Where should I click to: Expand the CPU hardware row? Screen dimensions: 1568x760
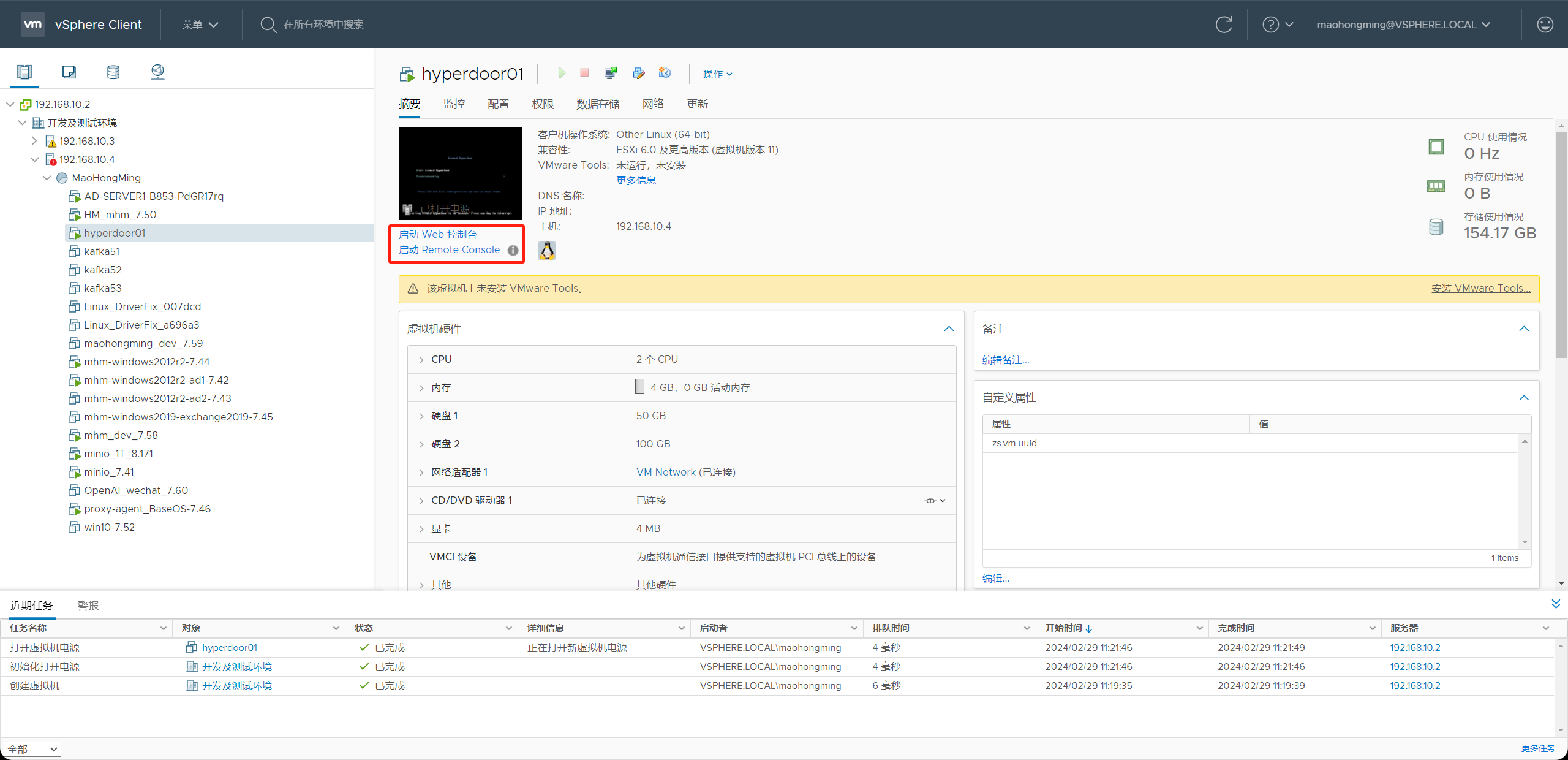[421, 360]
